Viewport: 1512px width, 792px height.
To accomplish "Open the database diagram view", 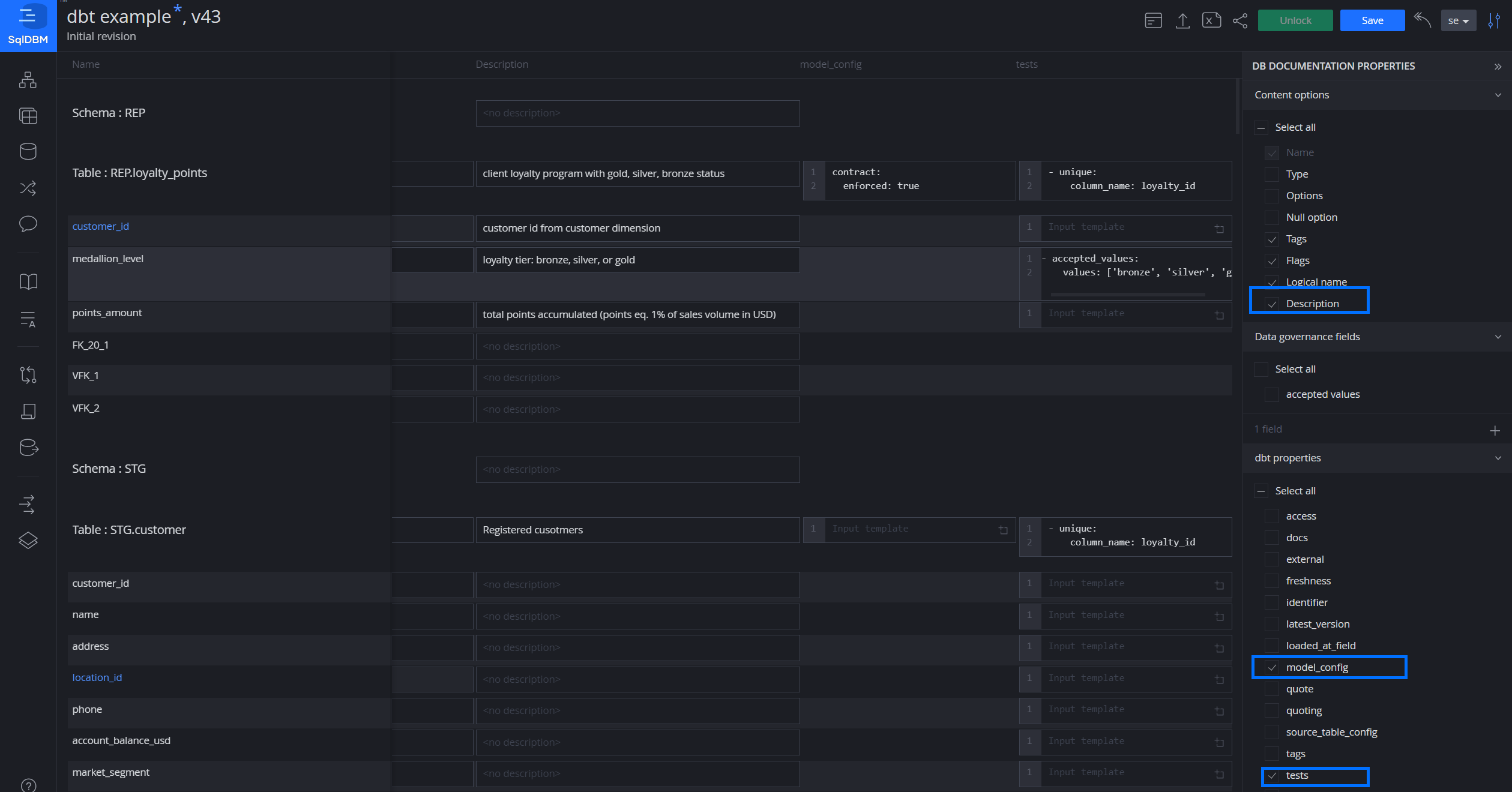I will [x=28, y=80].
